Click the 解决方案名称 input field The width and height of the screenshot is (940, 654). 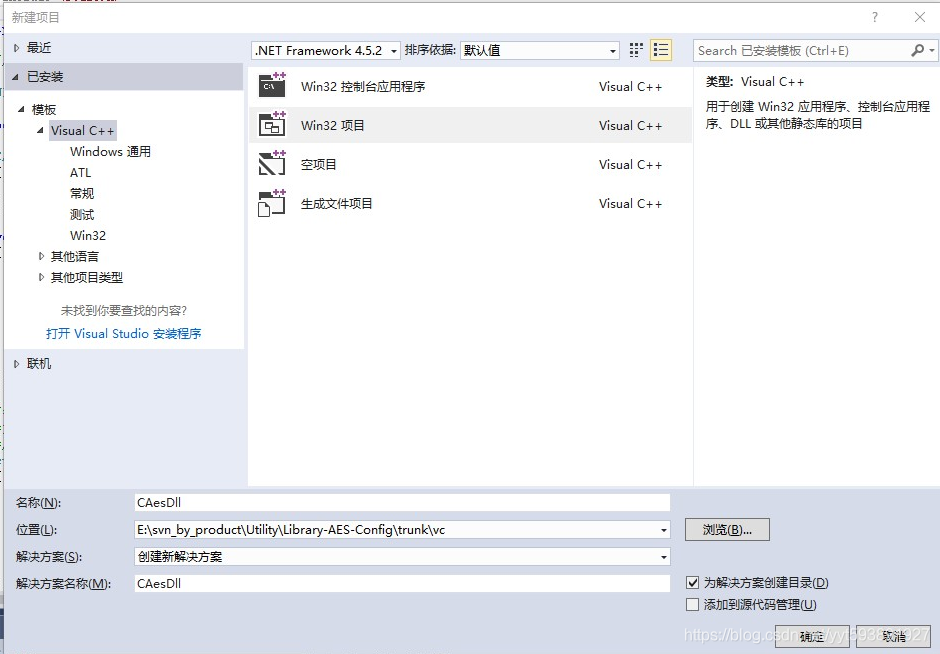tap(402, 583)
